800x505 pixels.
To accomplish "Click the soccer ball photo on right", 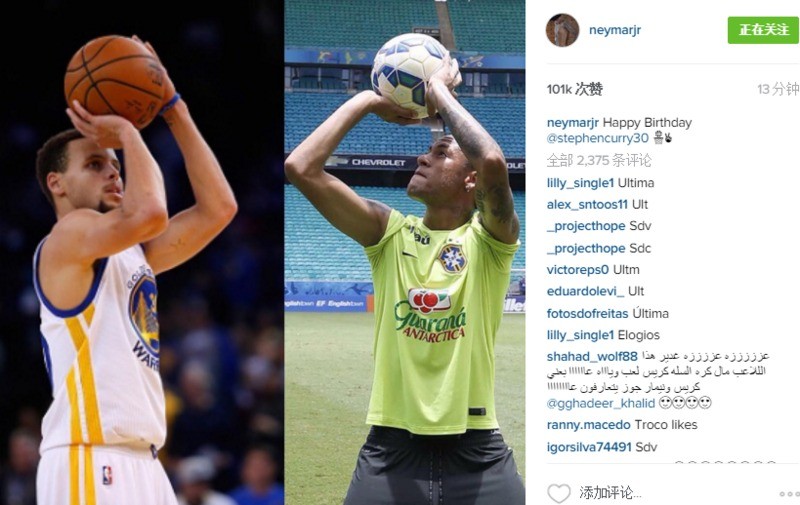I will tap(405, 252).
